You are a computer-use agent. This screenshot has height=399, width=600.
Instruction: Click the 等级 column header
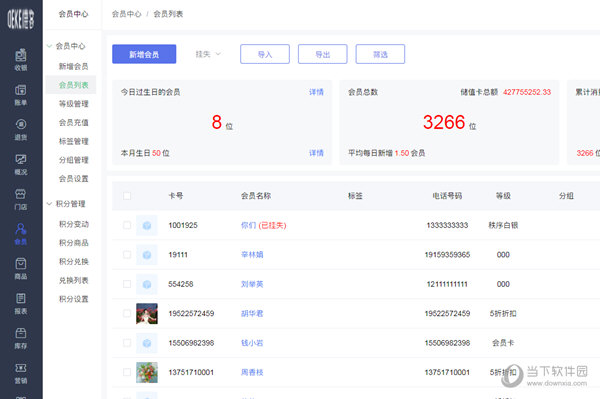pyautogui.click(x=503, y=196)
